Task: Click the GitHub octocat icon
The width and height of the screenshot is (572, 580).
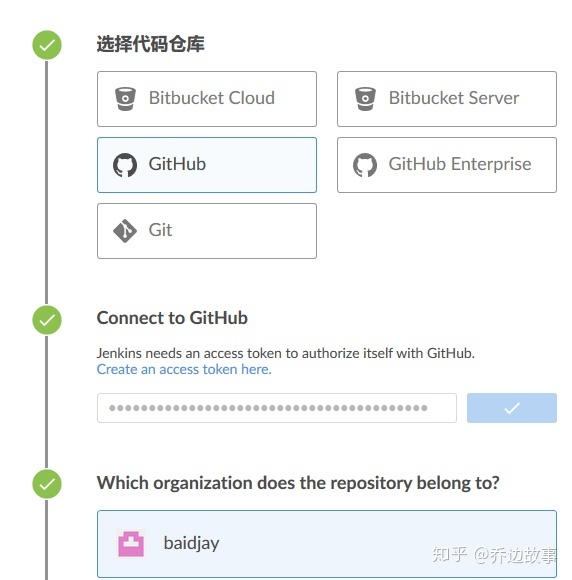Action: [x=125, y=165]
